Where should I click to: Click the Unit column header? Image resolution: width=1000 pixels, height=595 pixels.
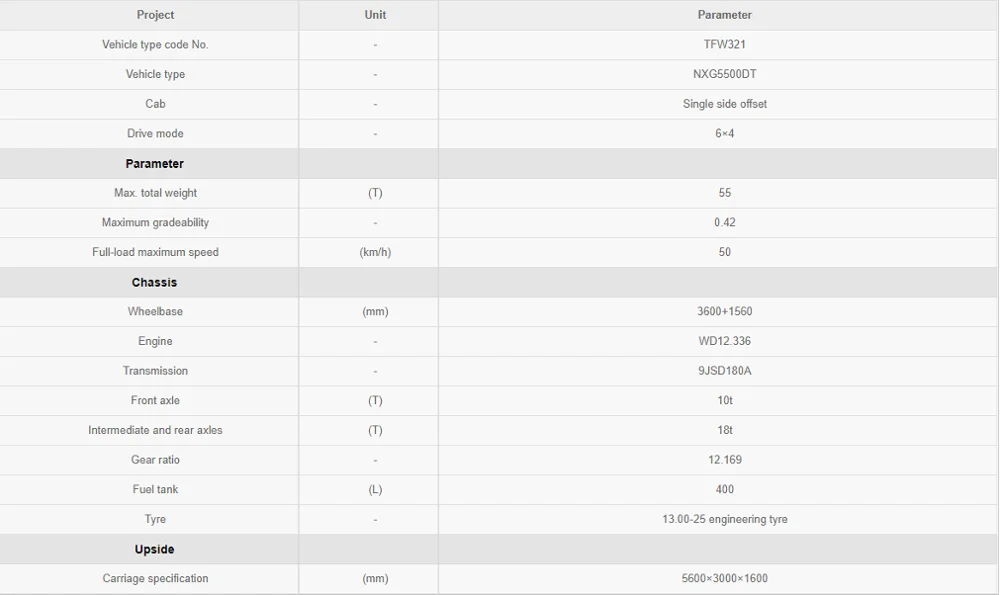click(x=375, y=15)
